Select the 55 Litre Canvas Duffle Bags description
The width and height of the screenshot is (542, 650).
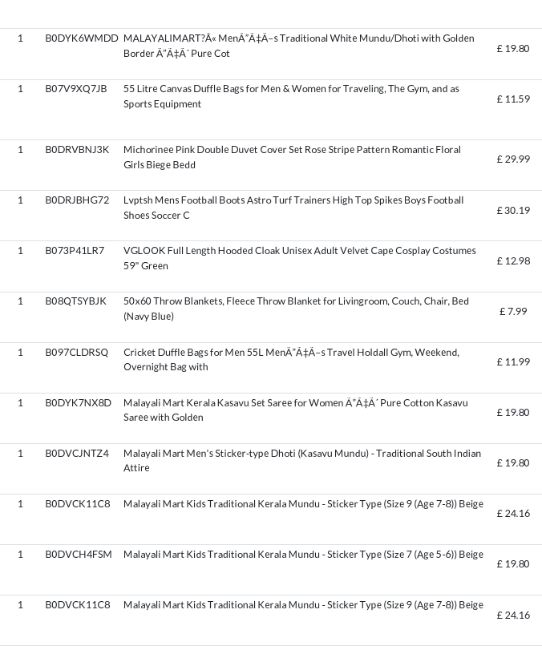coord(291,96)
